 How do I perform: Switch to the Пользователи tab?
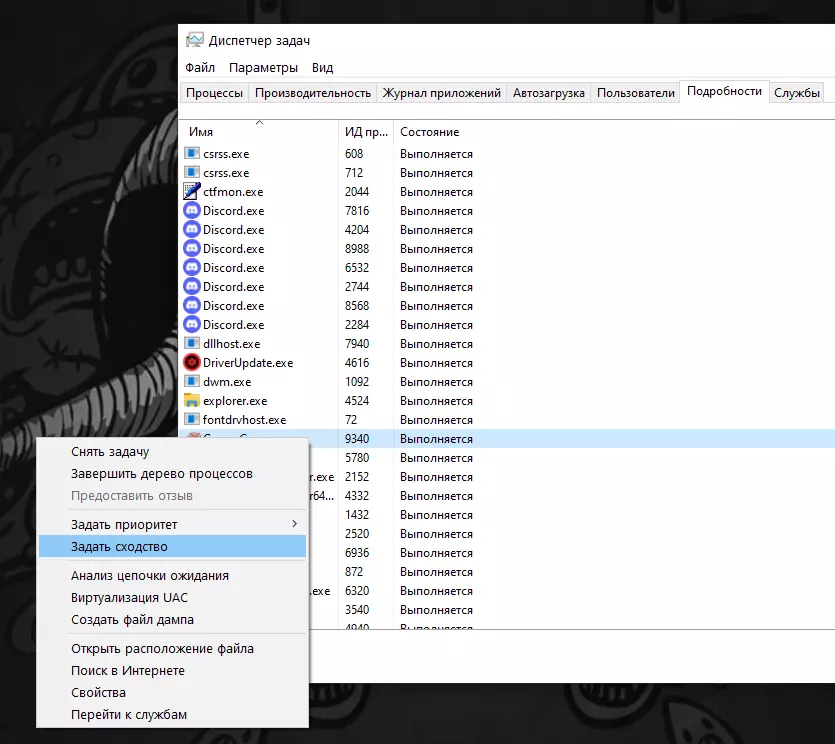[635, 93]
